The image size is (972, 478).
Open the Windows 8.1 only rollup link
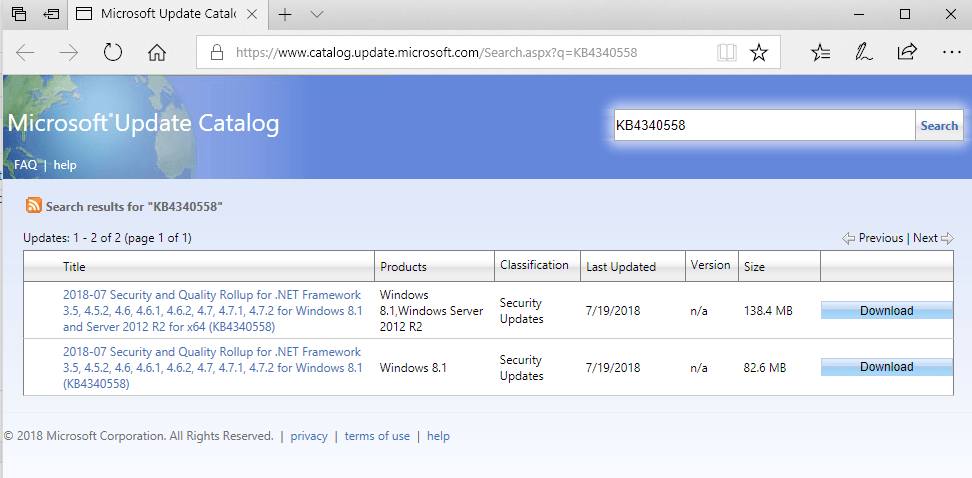[213, 368]
